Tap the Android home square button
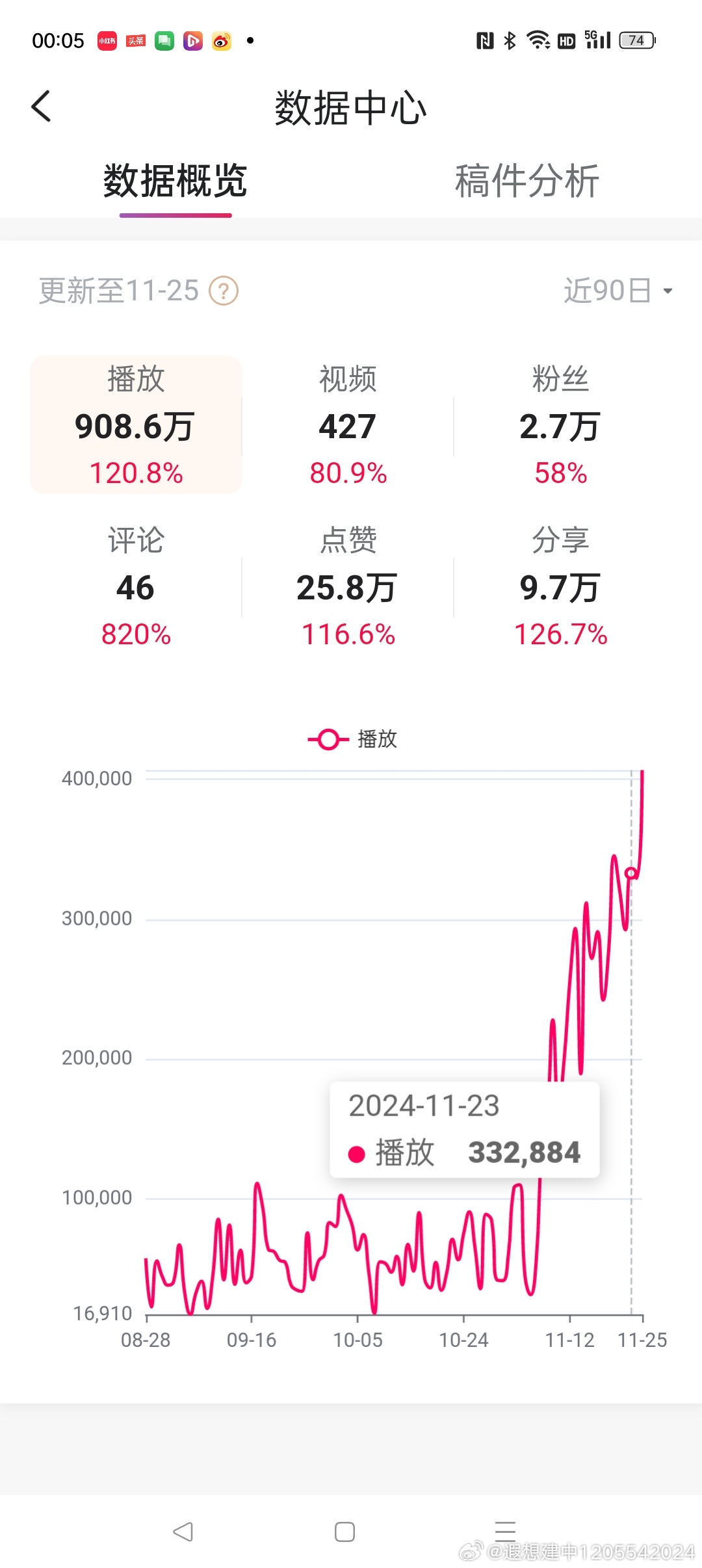702x1568 pixels. click(344, 1532)
